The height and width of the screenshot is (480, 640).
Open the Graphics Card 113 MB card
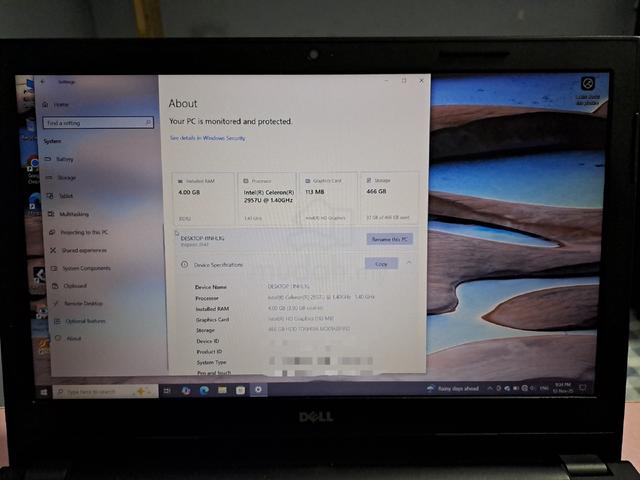(x=328, y=199)
